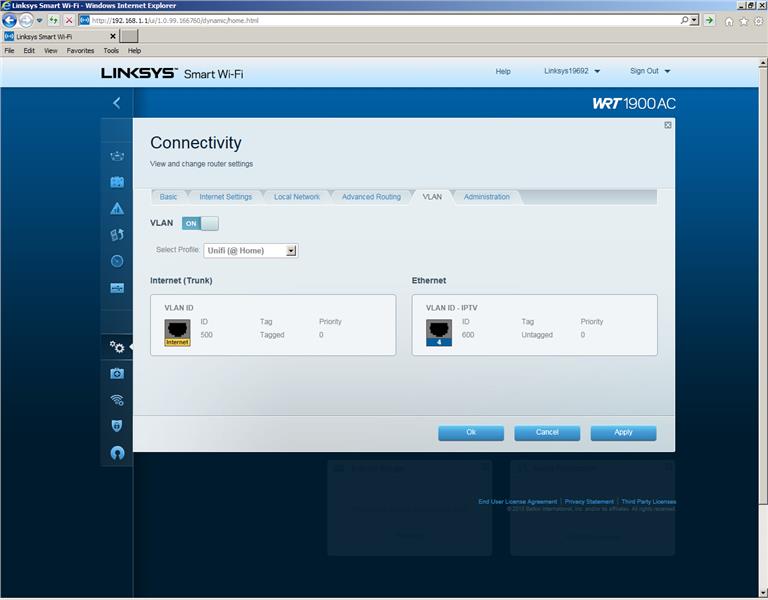Viewport: 768px width, 600px height.
Task: Click the address bar search magnifier icon
Action: coord(684,20)
